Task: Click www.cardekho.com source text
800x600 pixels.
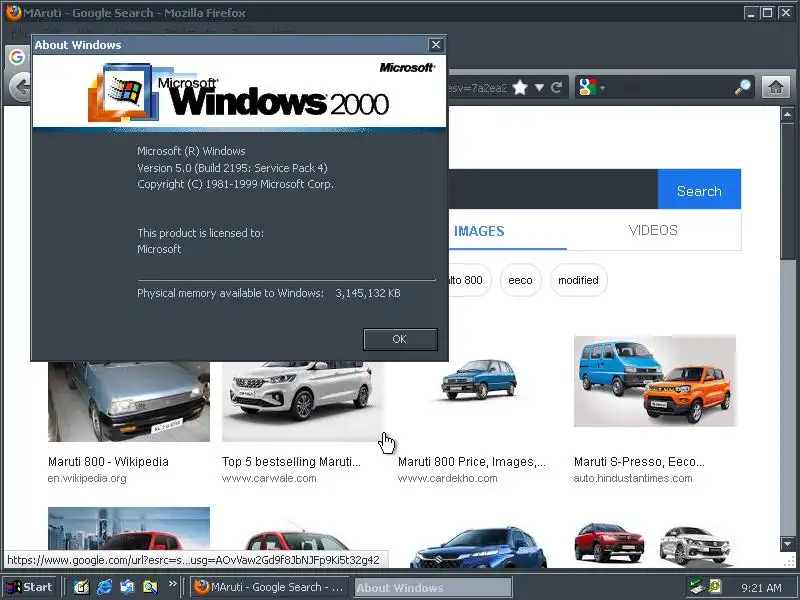Action: pos(447,479)
